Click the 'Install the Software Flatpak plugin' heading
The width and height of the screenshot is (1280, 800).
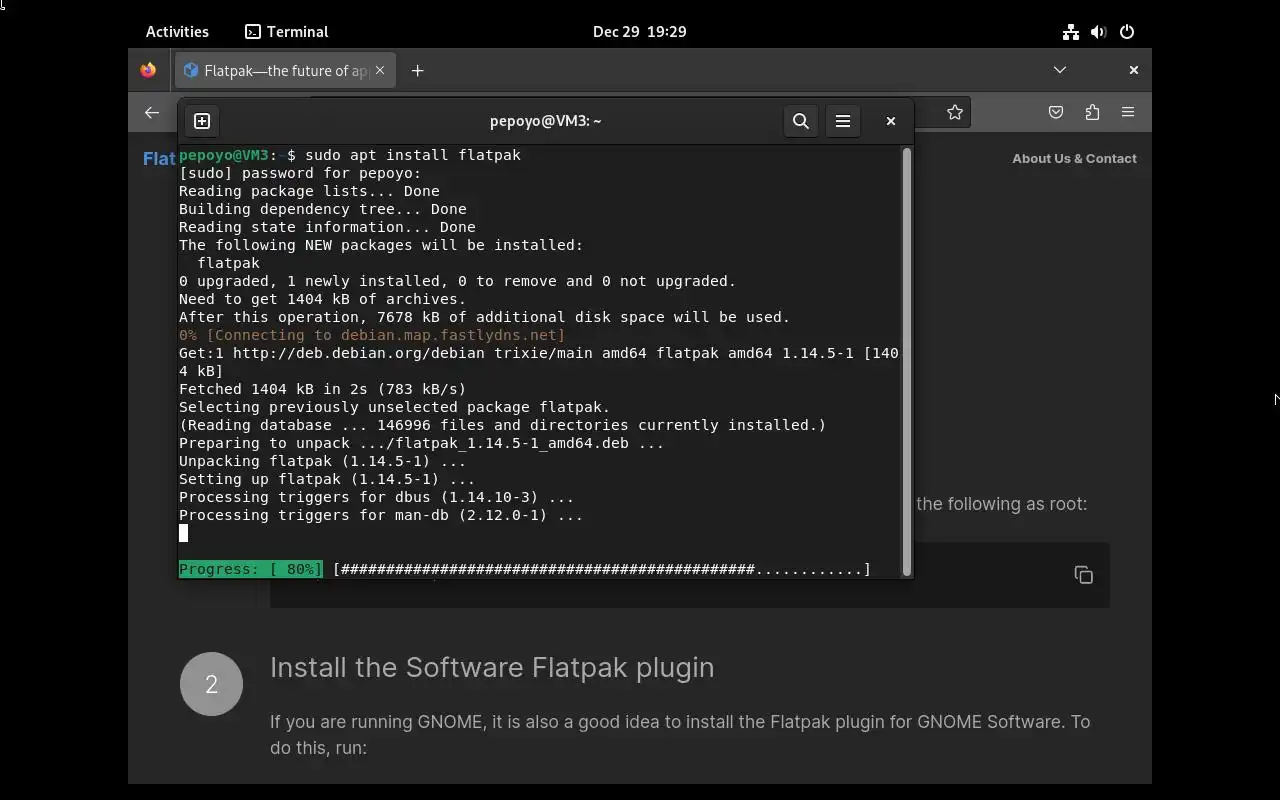coord(492,667)
